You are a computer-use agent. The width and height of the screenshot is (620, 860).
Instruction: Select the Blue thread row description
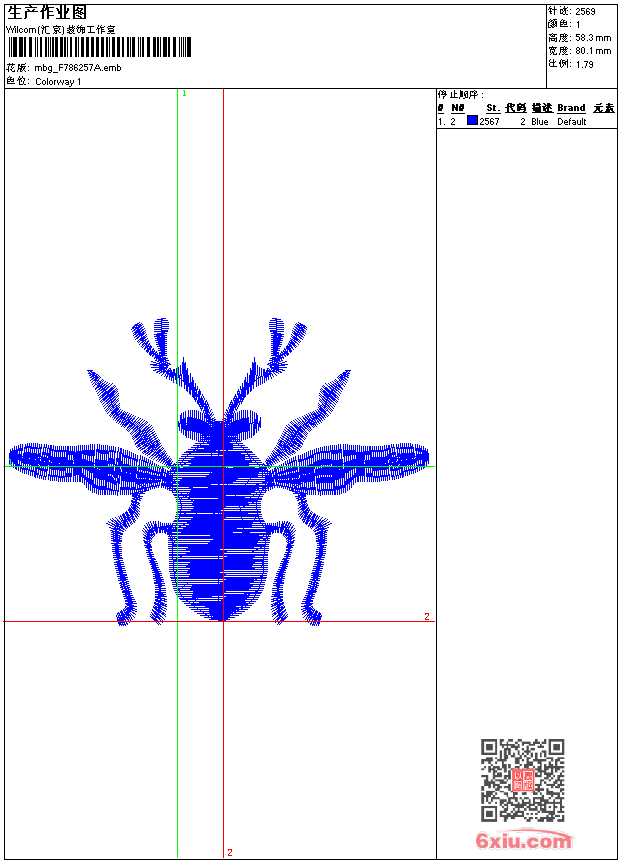pyautogui.click(x=540, y=121)
